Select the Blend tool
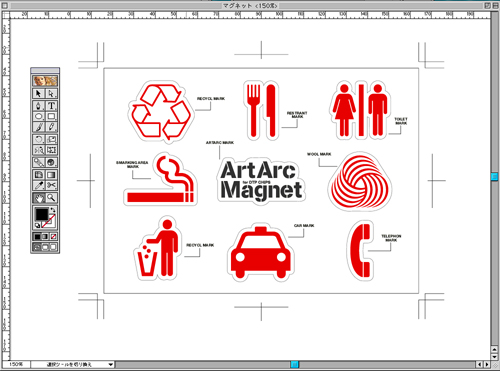 39,162
